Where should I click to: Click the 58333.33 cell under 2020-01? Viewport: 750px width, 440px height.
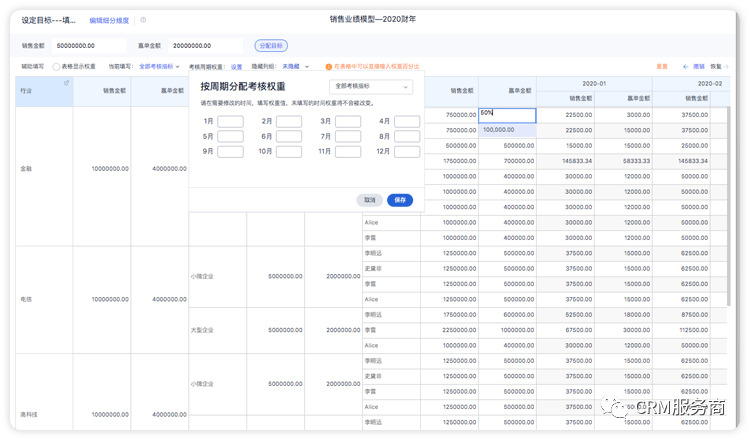click(x=623, y=161)
